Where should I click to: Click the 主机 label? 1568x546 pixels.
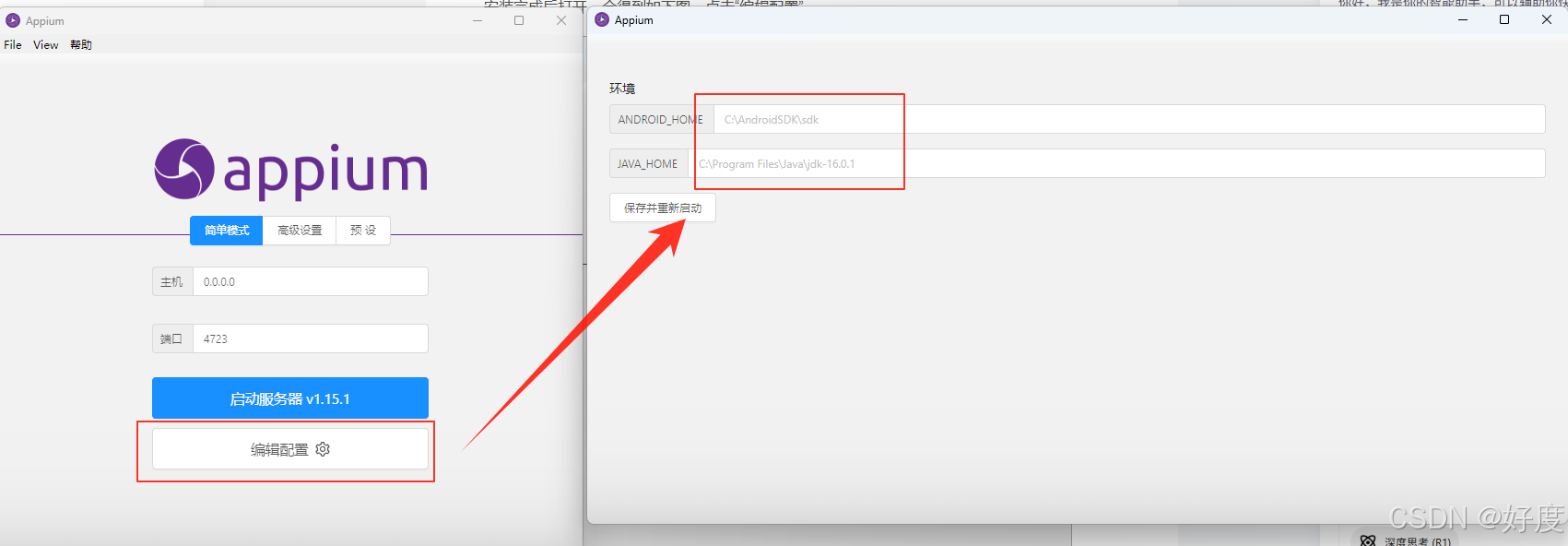(172, 281)
